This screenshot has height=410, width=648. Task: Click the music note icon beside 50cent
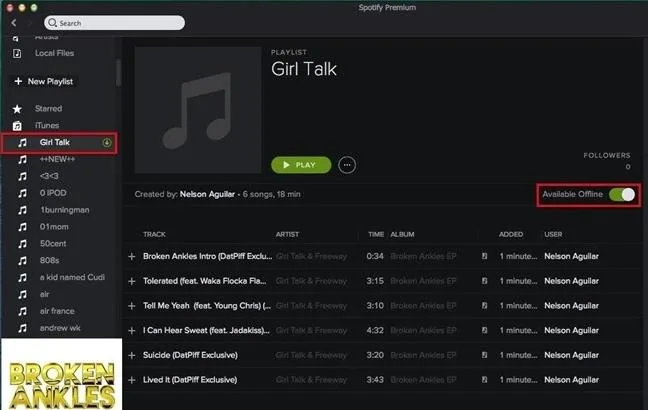point(22,244)
